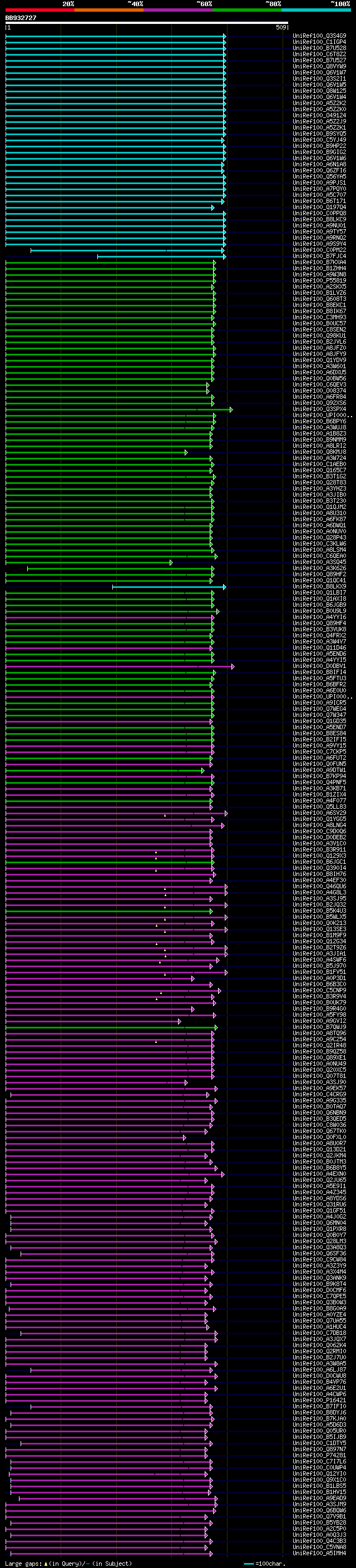This screenshot has width=356, height=1568.
Task: Open hit UniRef100_P55819
Action: 319,280
